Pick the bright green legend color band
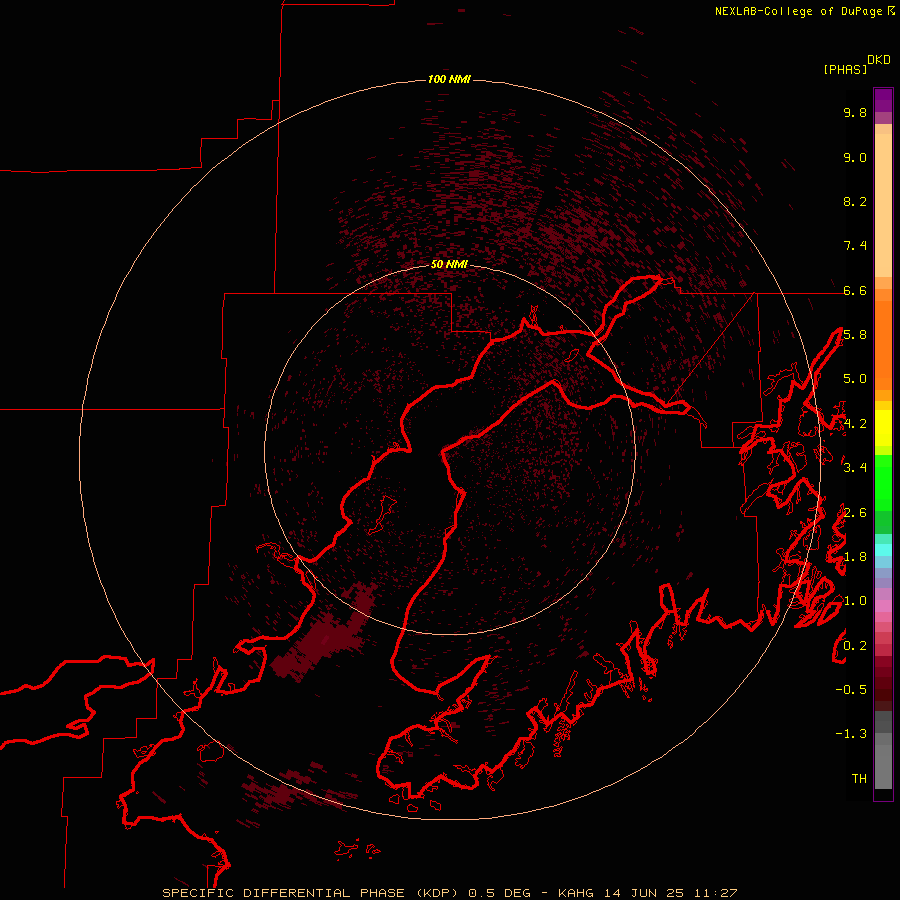 coord(883,483)
